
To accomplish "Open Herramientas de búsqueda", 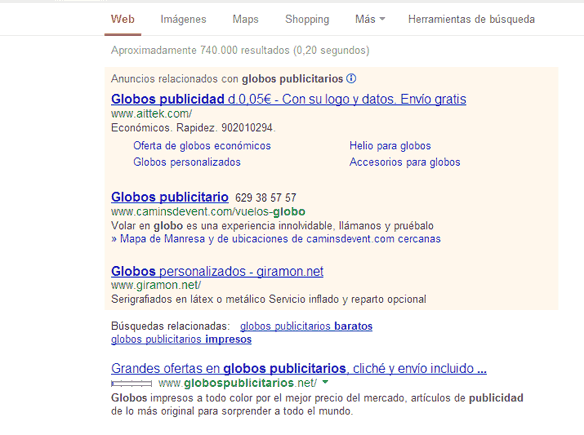I will 472,19.
